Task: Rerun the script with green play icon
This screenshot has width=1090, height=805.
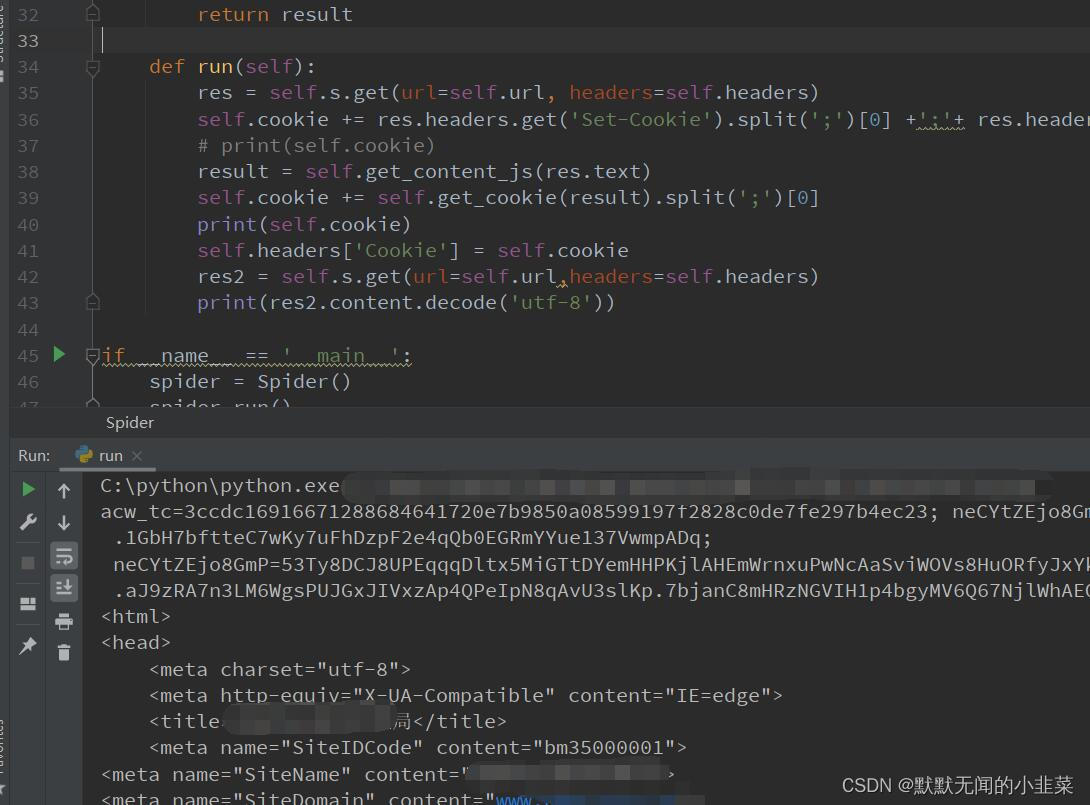Action: pos(29,489)
